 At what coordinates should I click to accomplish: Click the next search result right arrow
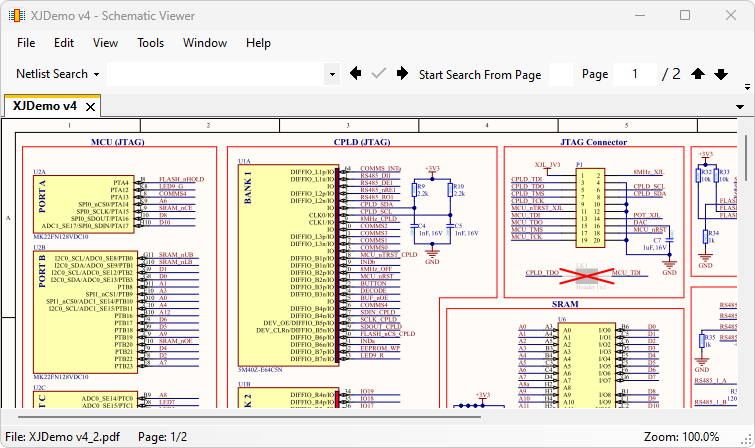(402, 74)
